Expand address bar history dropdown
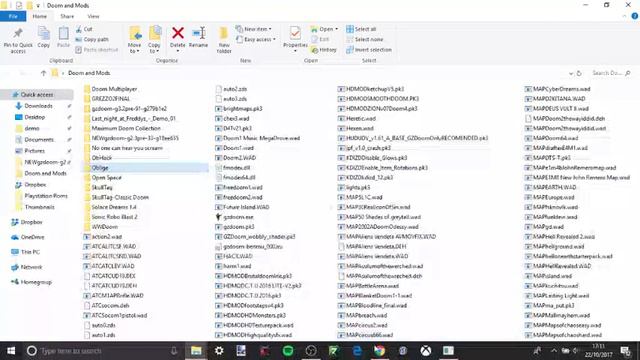The height and width of the screenshot is (360, 640). (571, 73)
